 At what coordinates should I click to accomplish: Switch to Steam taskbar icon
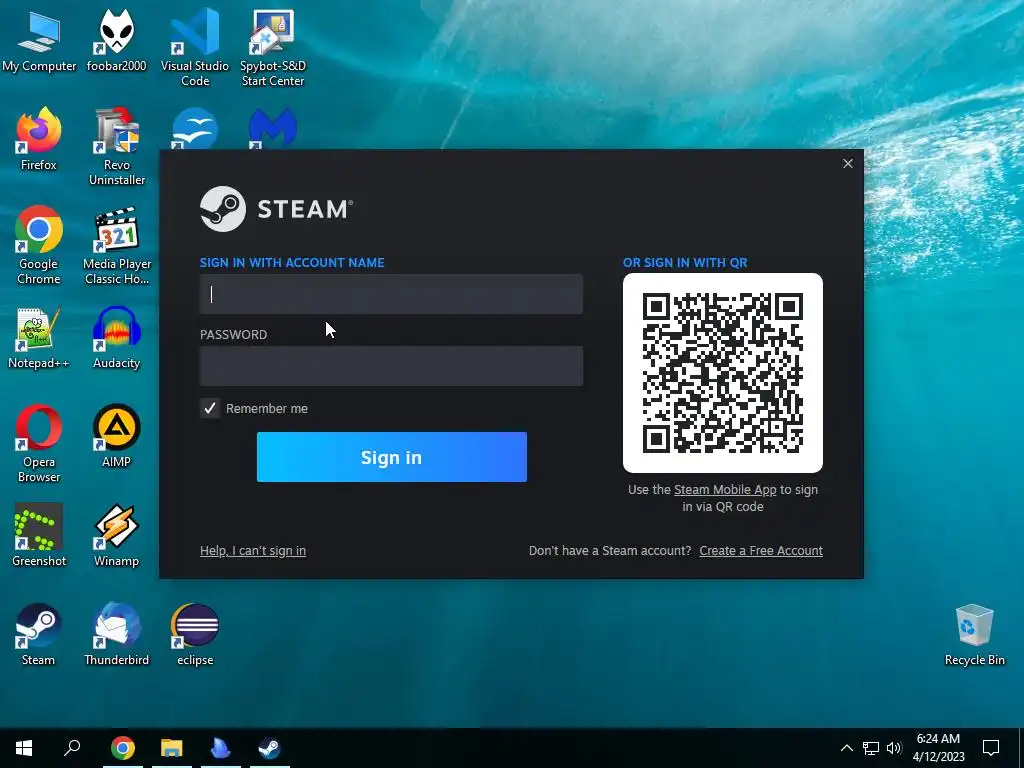pos(270,748)
